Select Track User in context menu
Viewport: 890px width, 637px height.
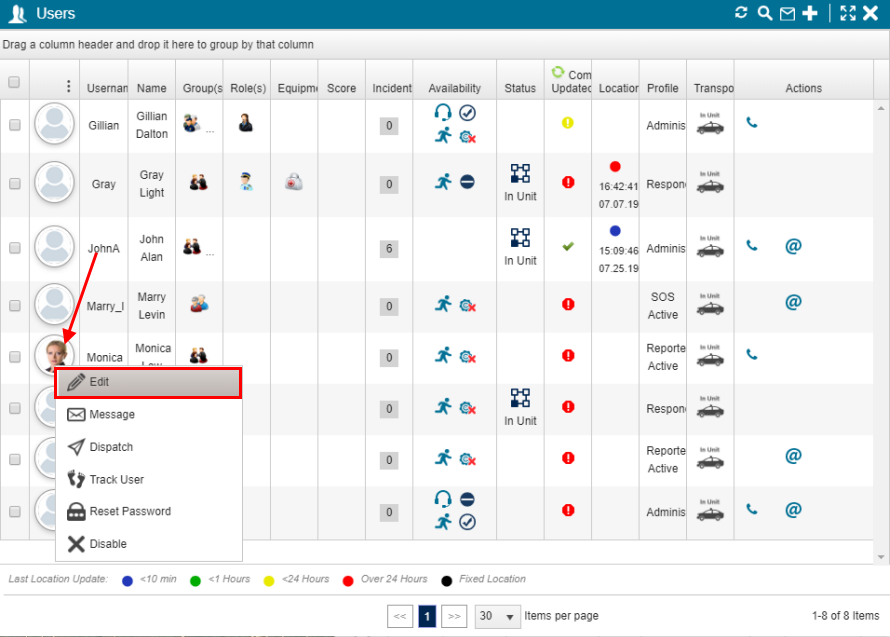click(x=116, y=479)
